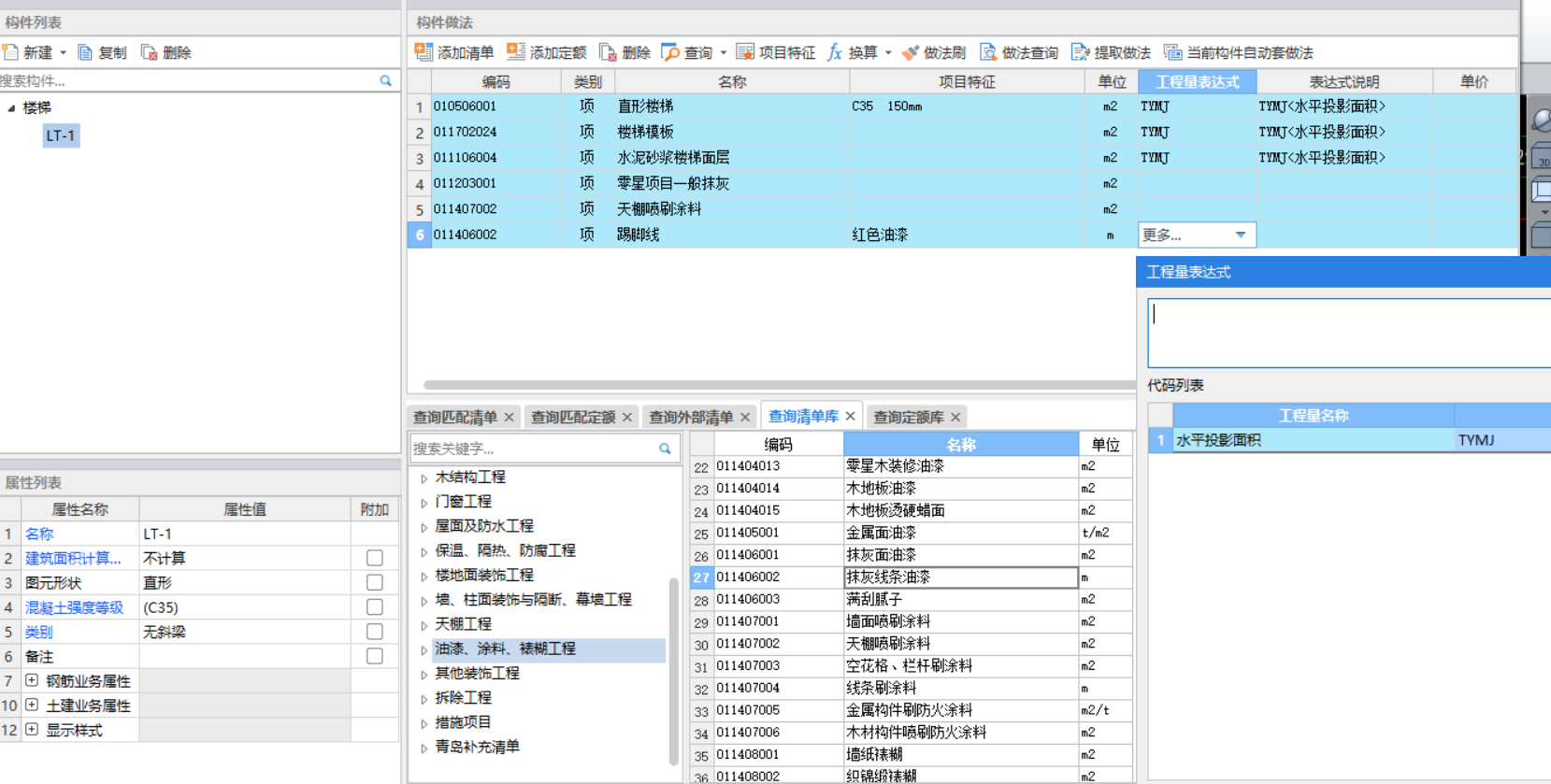Switch to 查询外部清单 tab
This screenshot has width=1551, height=784.
point(691,417)
